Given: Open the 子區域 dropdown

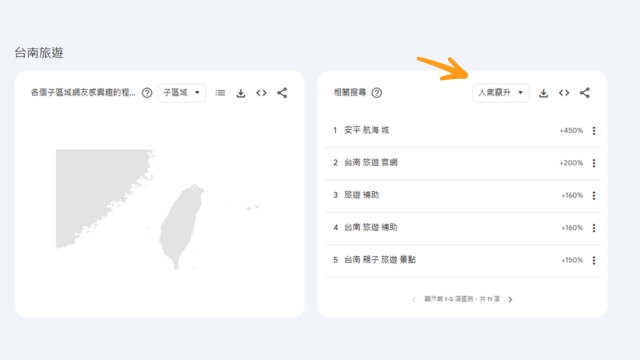Looking at the screenshot, I should click(x=182, y=93).
